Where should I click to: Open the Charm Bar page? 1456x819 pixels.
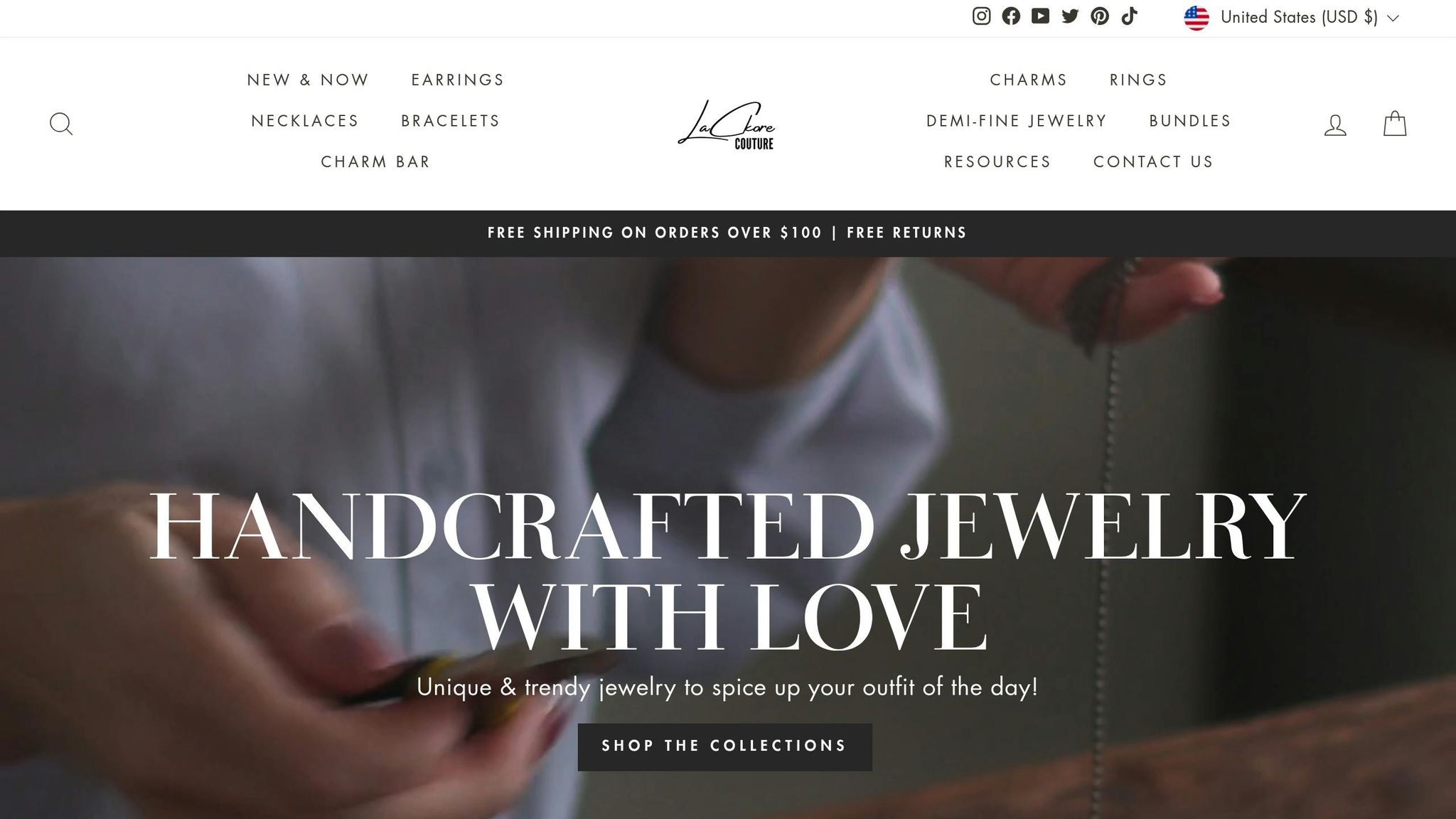pos(375,162)
